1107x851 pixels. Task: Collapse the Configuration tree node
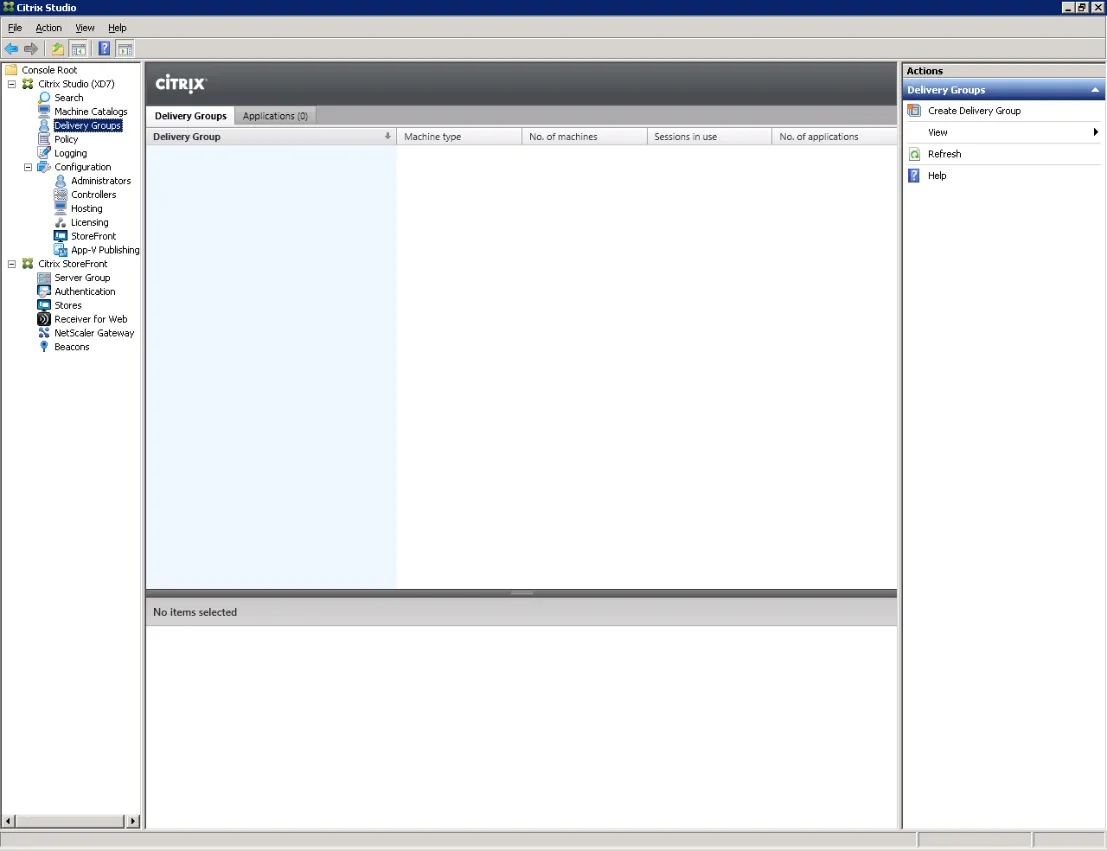tap(28, 167)
